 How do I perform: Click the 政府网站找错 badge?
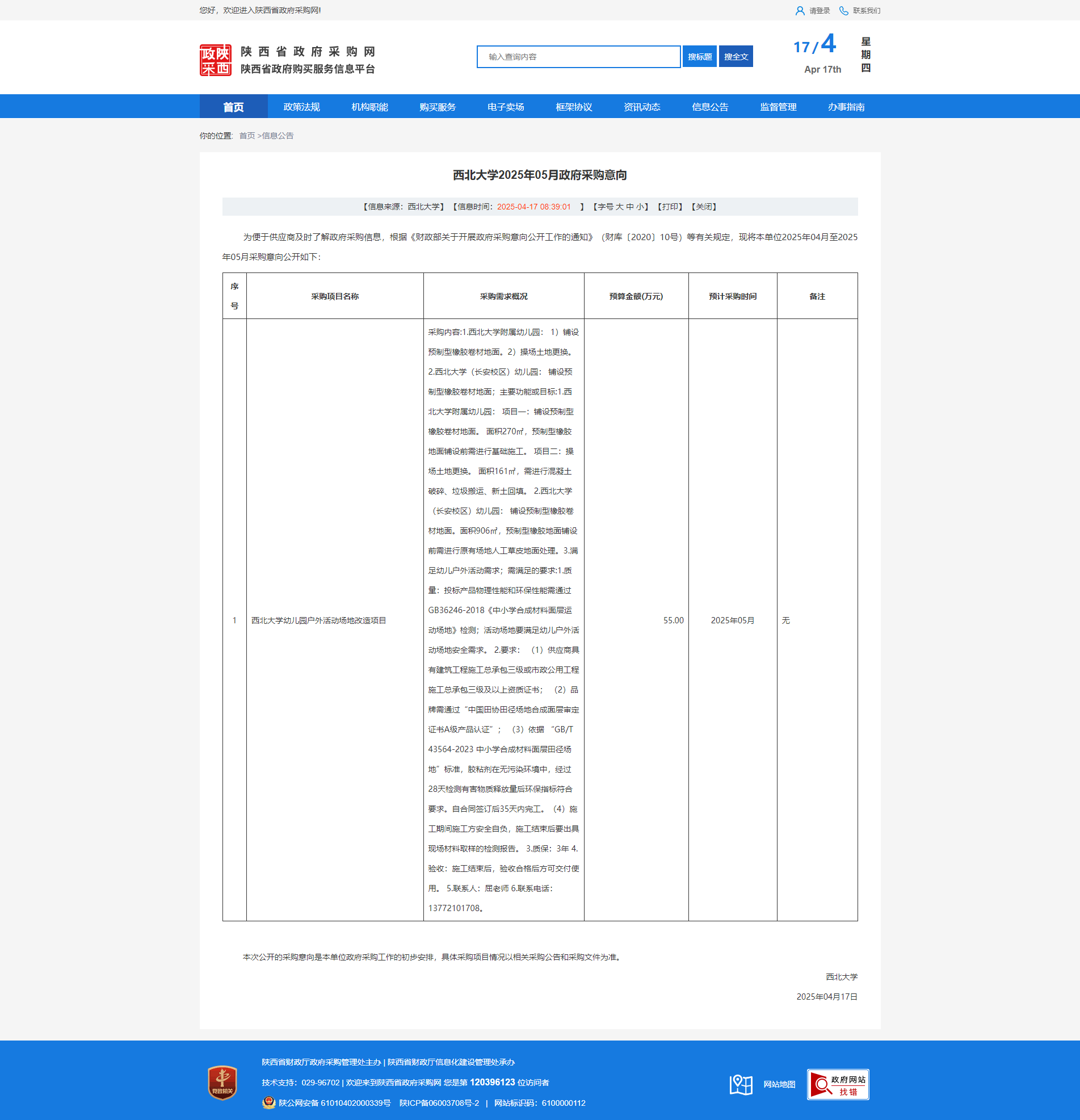point(837,1084)
